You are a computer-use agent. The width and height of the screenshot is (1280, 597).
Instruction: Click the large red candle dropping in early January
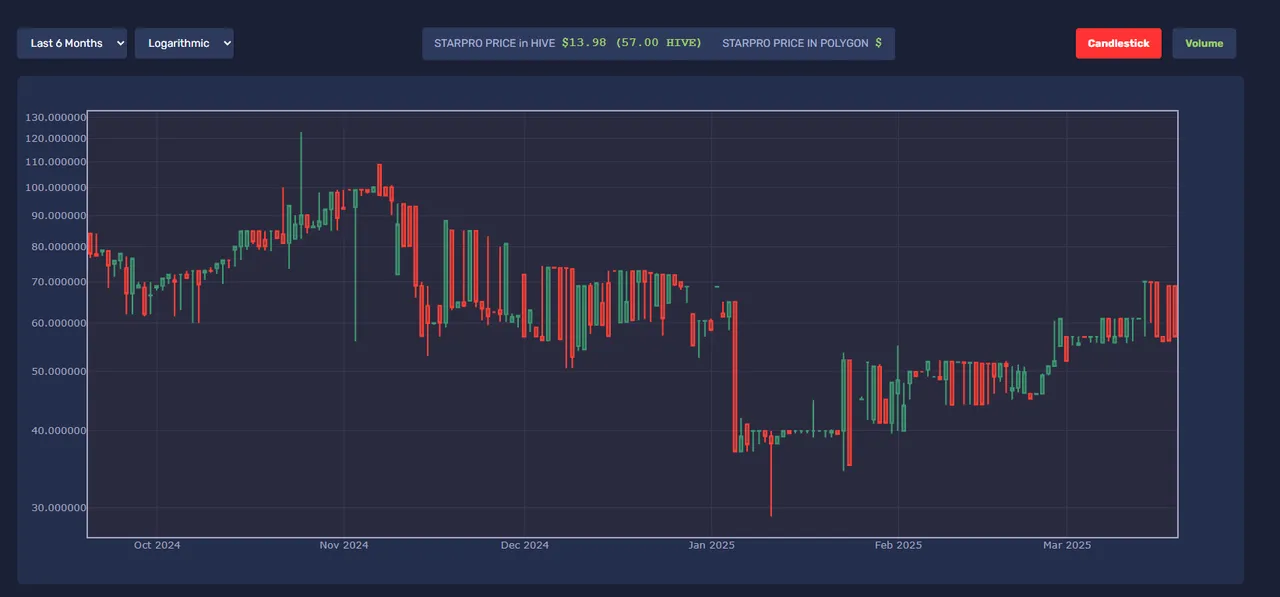pos(735,376)
